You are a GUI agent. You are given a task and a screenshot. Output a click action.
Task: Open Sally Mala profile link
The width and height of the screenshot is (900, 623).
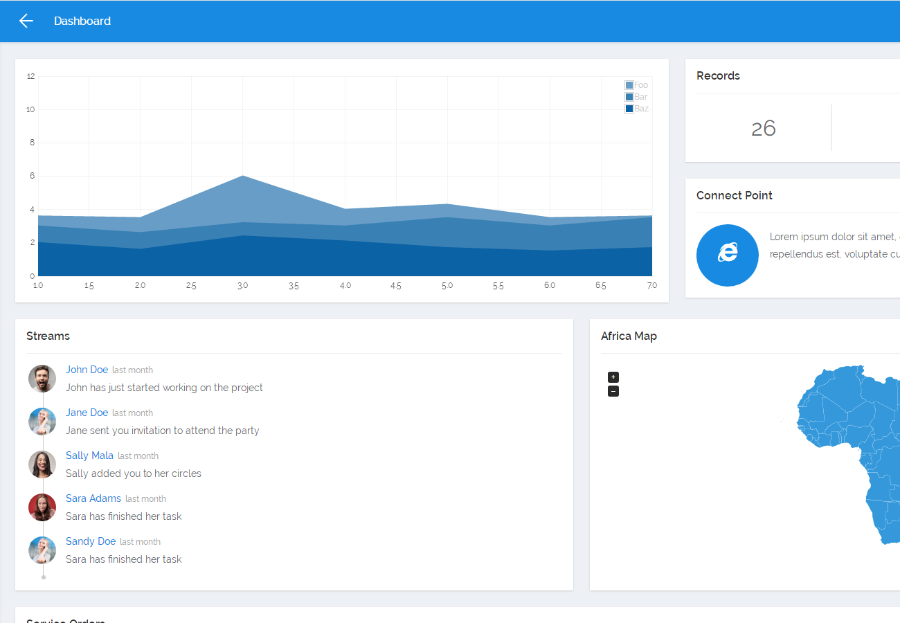coord(90,456)
